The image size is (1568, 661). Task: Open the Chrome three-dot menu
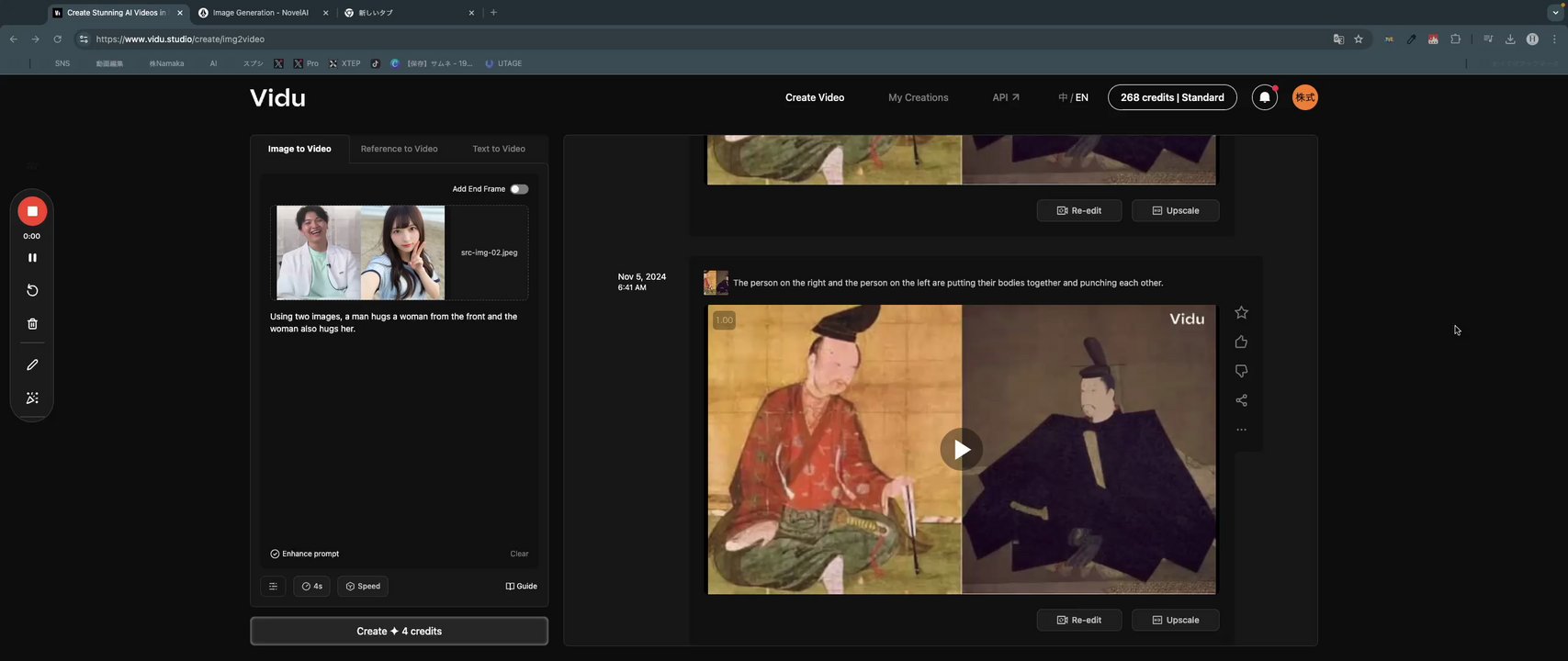[x=1554, y=39]
